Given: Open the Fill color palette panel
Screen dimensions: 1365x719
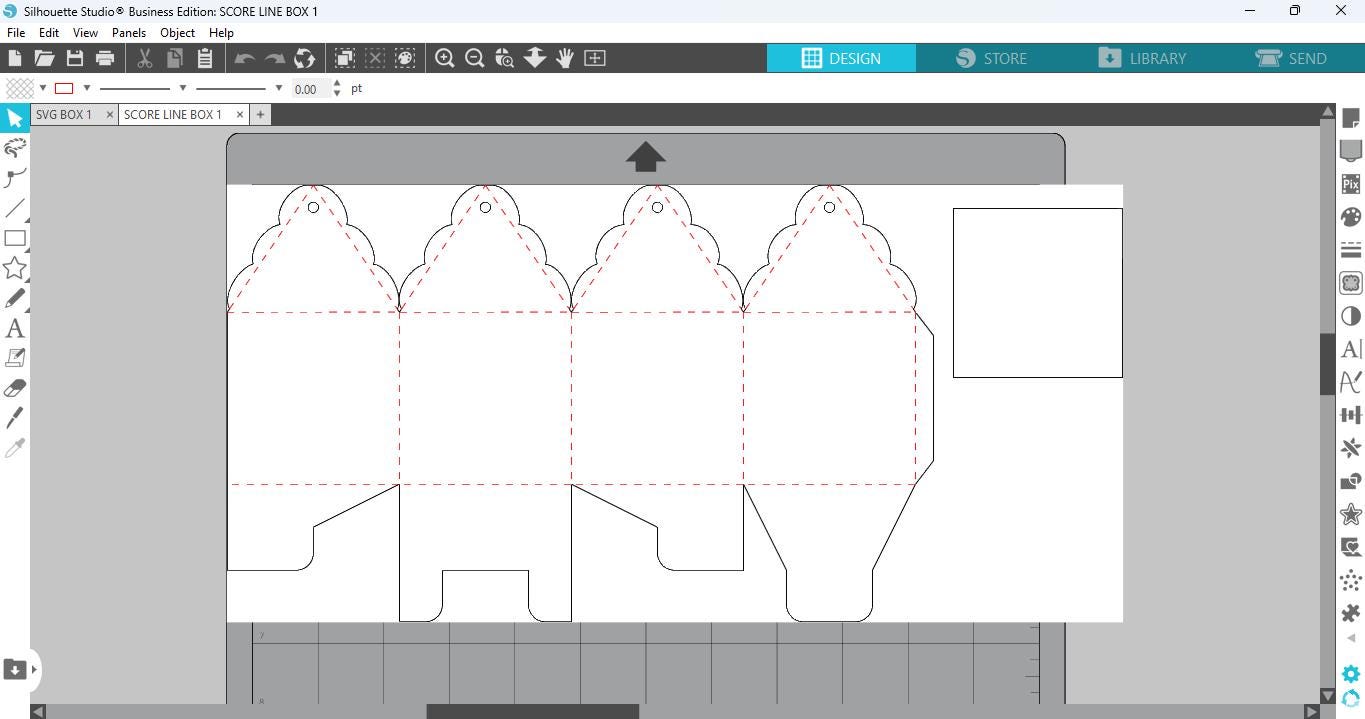Looking at the screenshot, I should pos(1351,217).
